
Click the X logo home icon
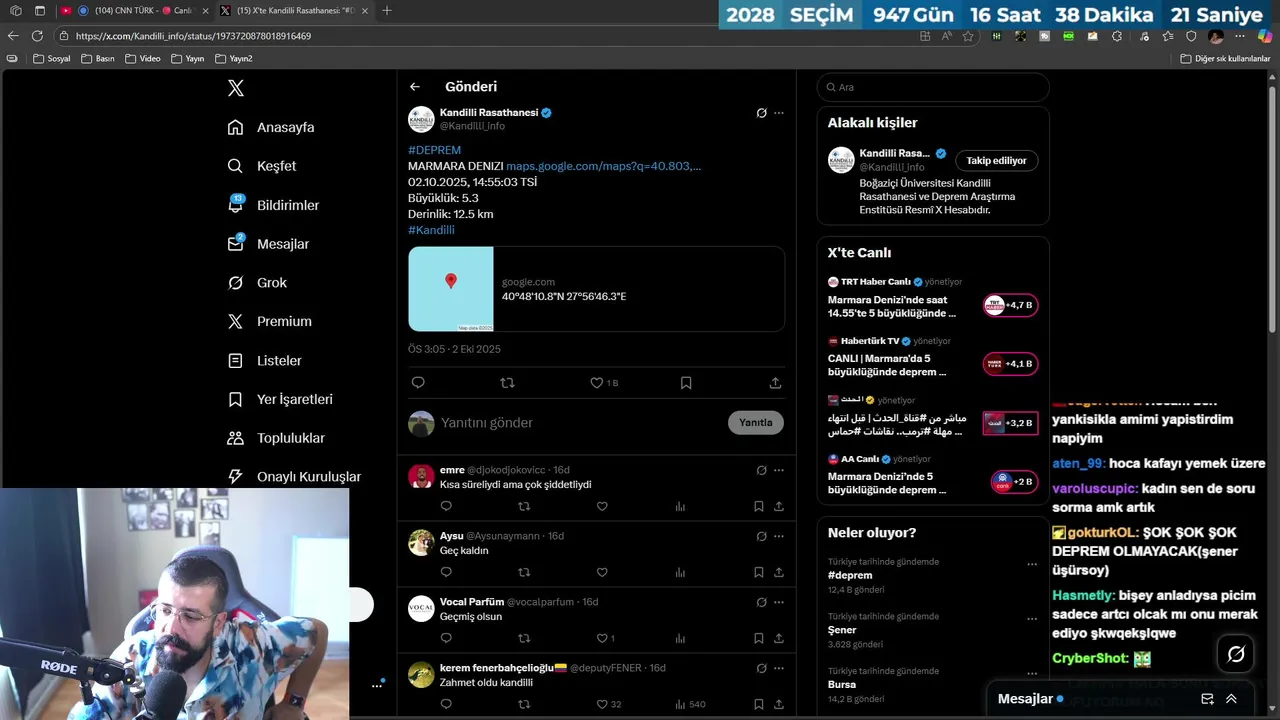(x=236, y=88)
